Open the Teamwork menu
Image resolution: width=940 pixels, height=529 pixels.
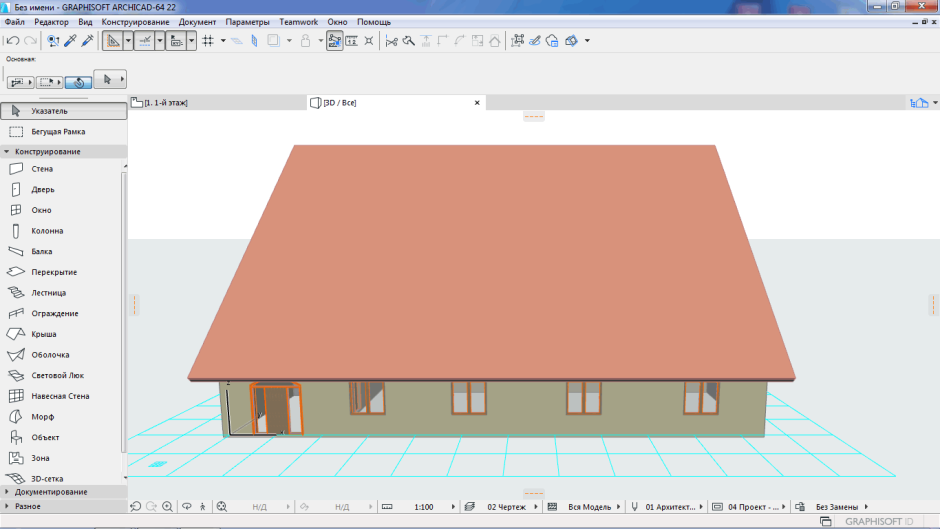point(299,22)
